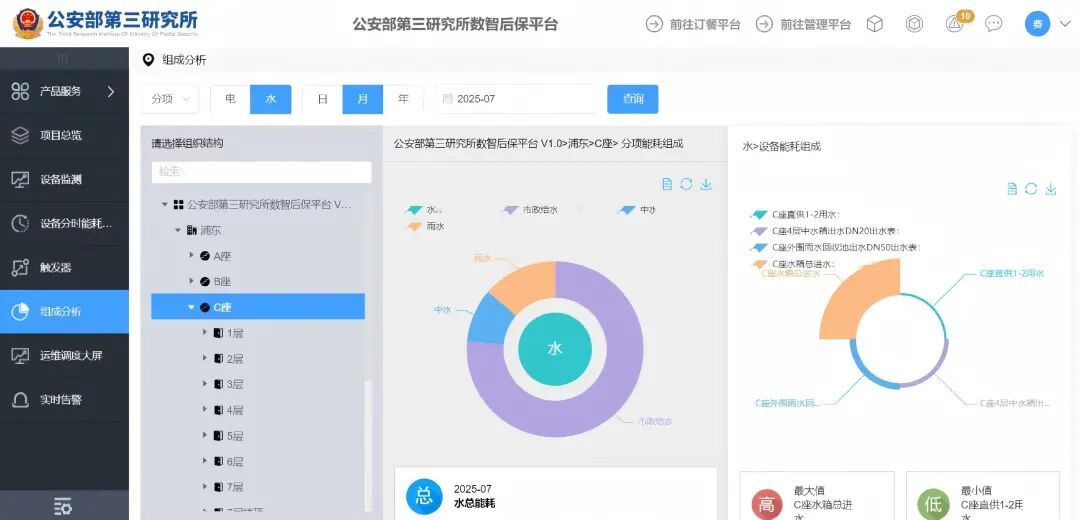
Task: Open alert notifications with badge 10
Action: 957,22
